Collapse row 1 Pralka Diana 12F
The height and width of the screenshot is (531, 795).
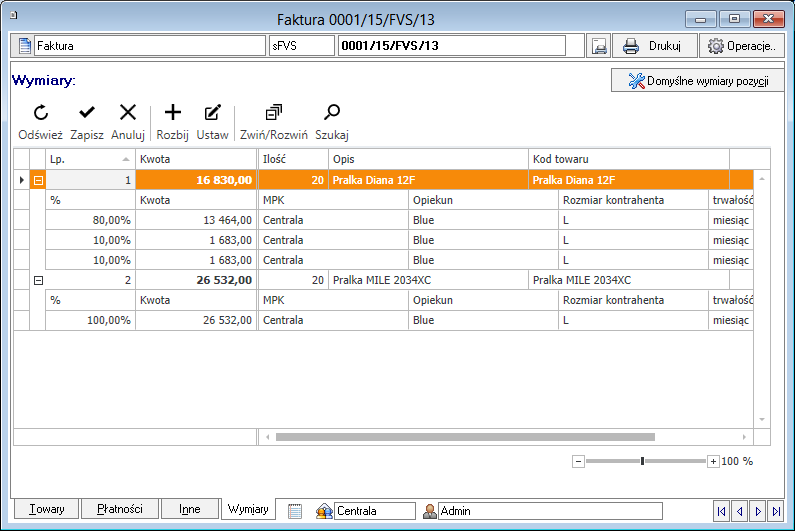pos(39,180)
